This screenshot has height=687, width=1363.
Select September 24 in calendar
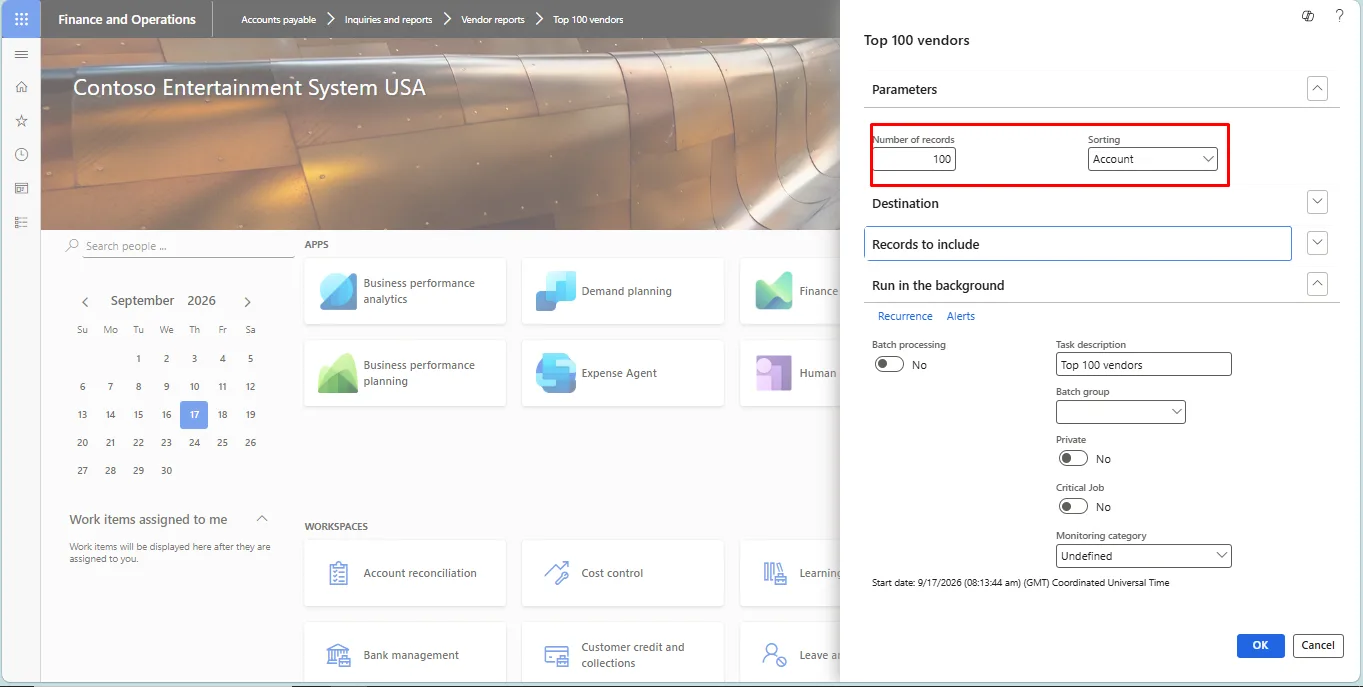(194, 442)
